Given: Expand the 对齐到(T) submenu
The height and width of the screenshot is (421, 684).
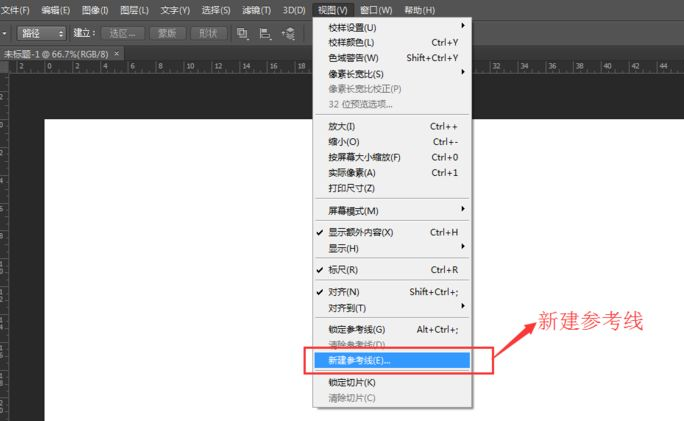Looking at the screenshot, I should [392, 308].
